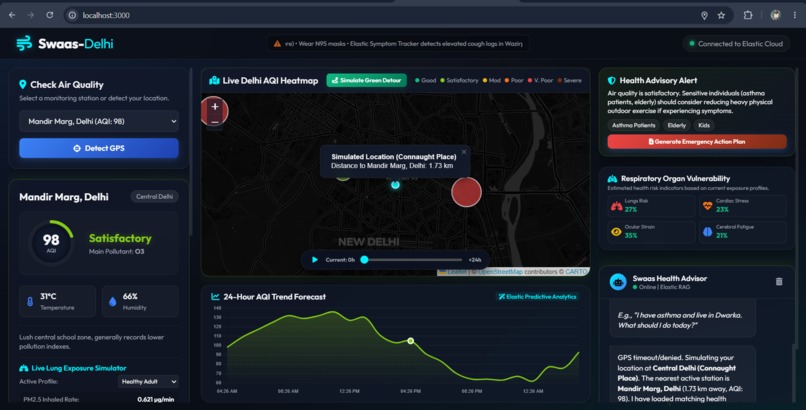Viewport: 806px width, 410px height.
Task: Bookmark this page with the star icon
Action: coord(721,15)
